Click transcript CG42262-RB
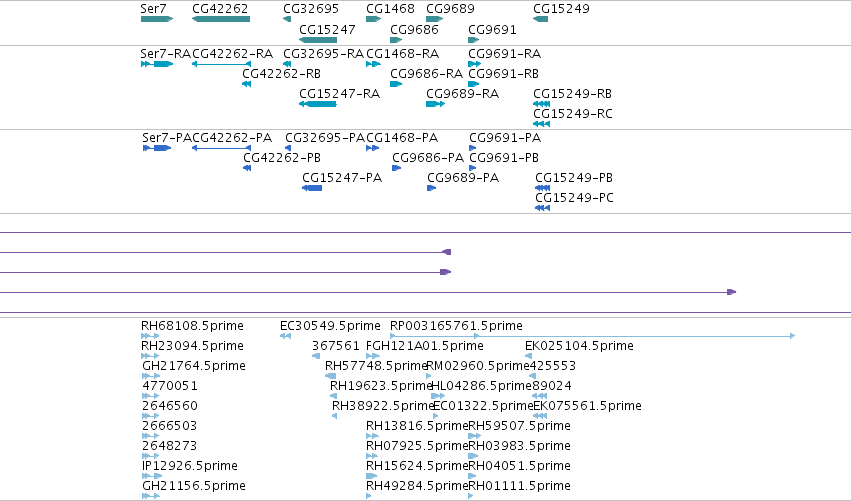Screen dimensions: 851x501 click(246, 84)
